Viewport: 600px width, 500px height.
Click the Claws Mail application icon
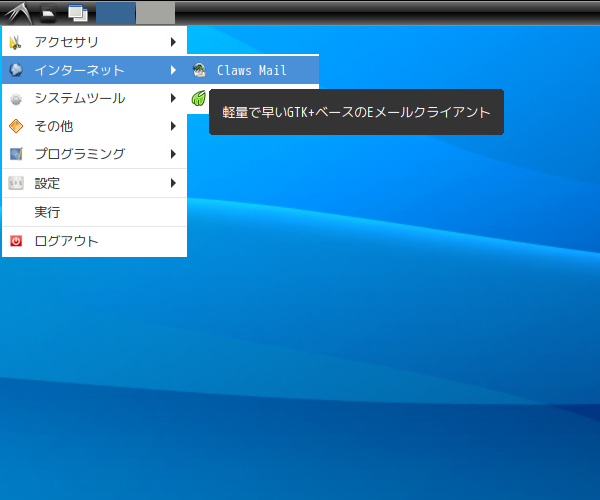pos(199,70)
